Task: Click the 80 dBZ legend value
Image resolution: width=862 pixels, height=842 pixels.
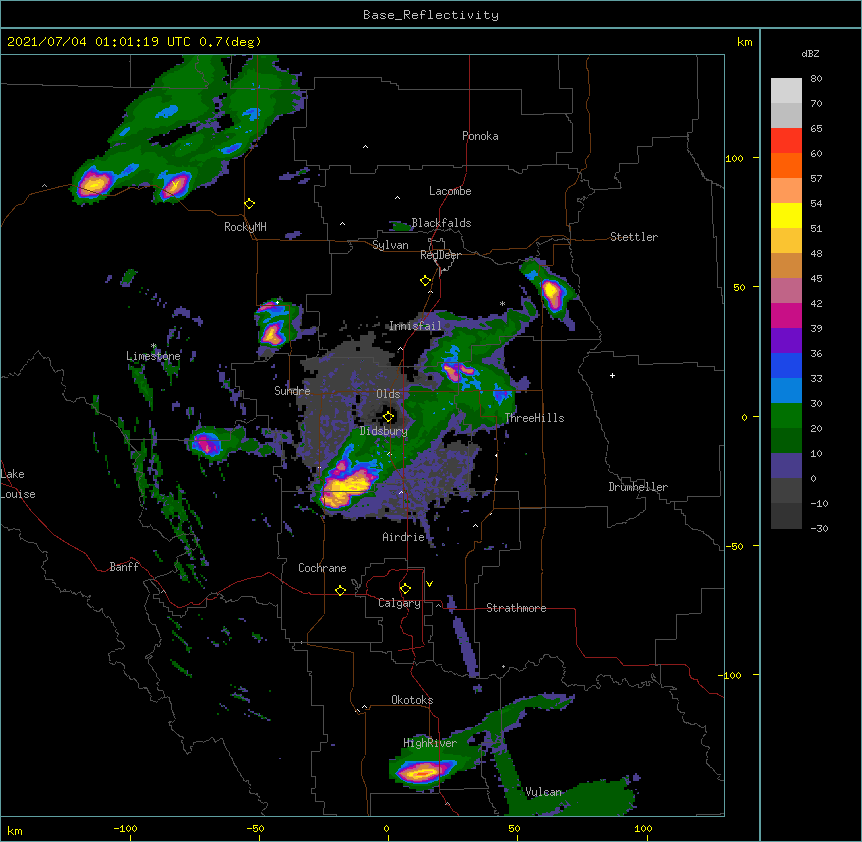Action: (816, 79)
